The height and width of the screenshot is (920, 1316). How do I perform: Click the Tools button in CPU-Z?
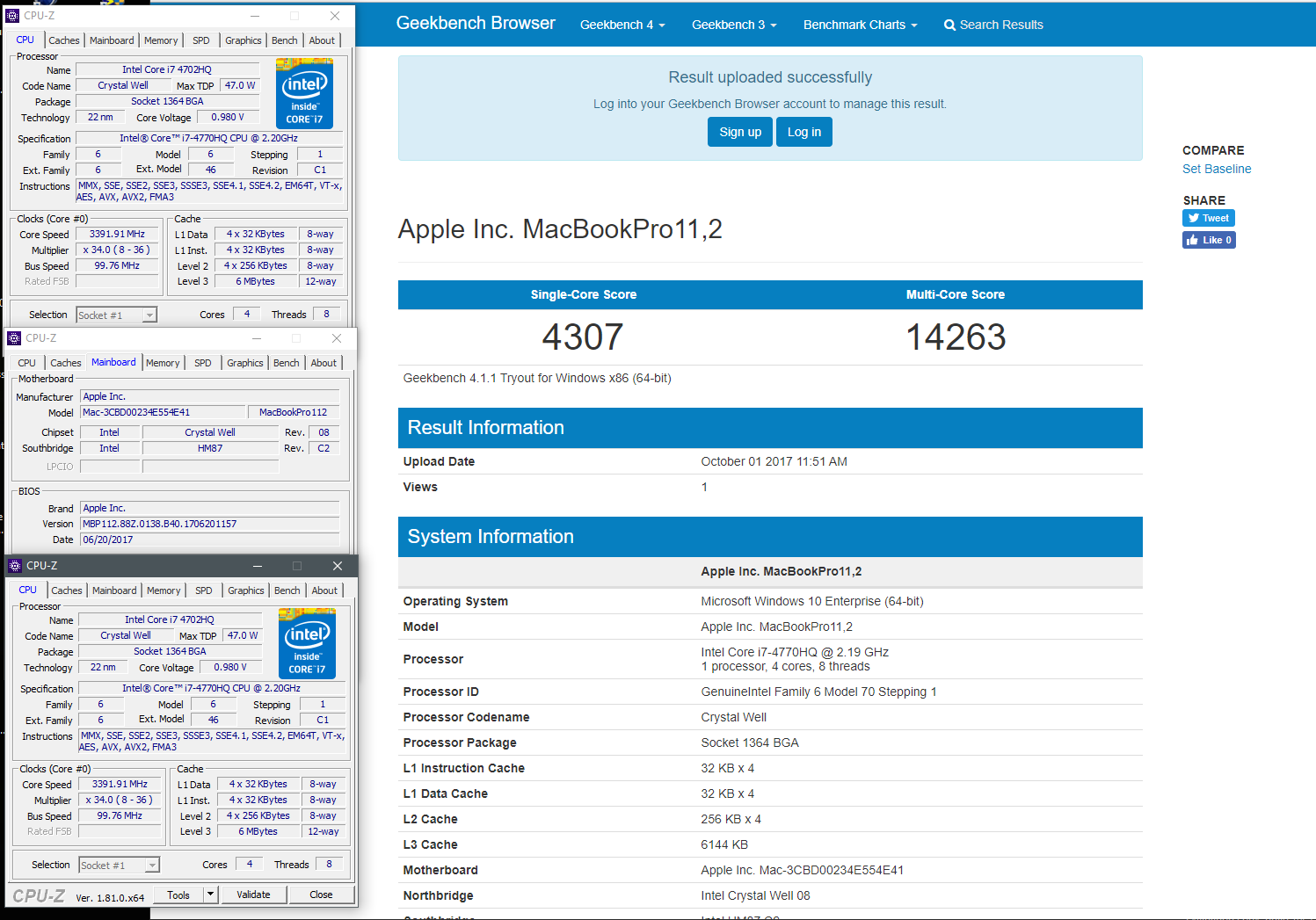pyautogui.click(x=178, y=895)
